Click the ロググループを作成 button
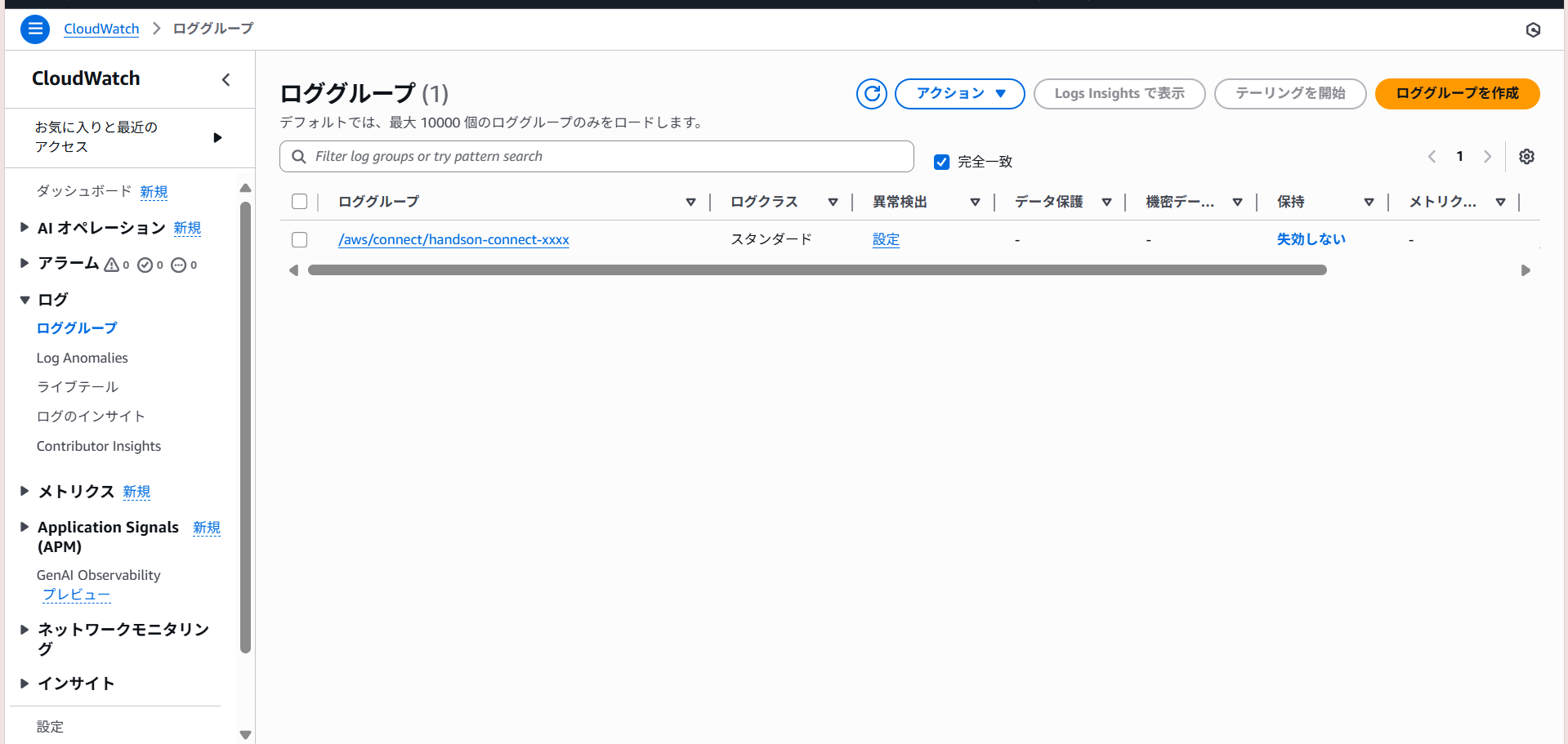The image size is (1568, 744). (x=1457, y=93)
